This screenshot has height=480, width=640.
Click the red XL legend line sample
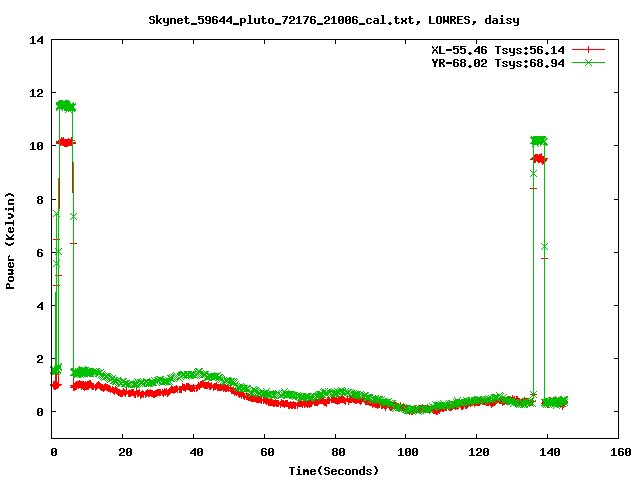point(588,50)
